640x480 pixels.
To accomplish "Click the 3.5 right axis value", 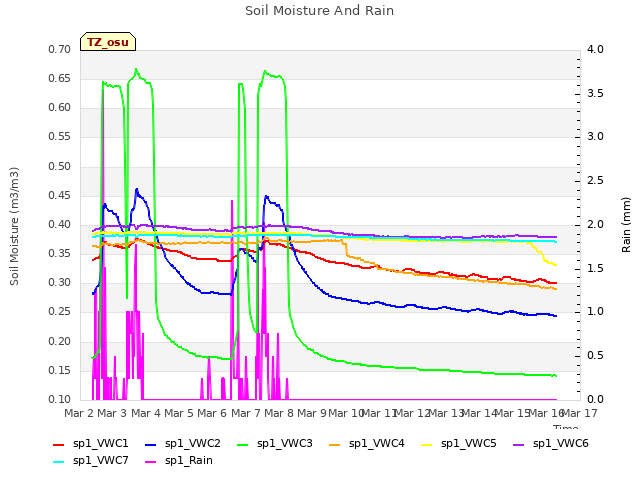I will pyautogui.click(x=595, y=93).
